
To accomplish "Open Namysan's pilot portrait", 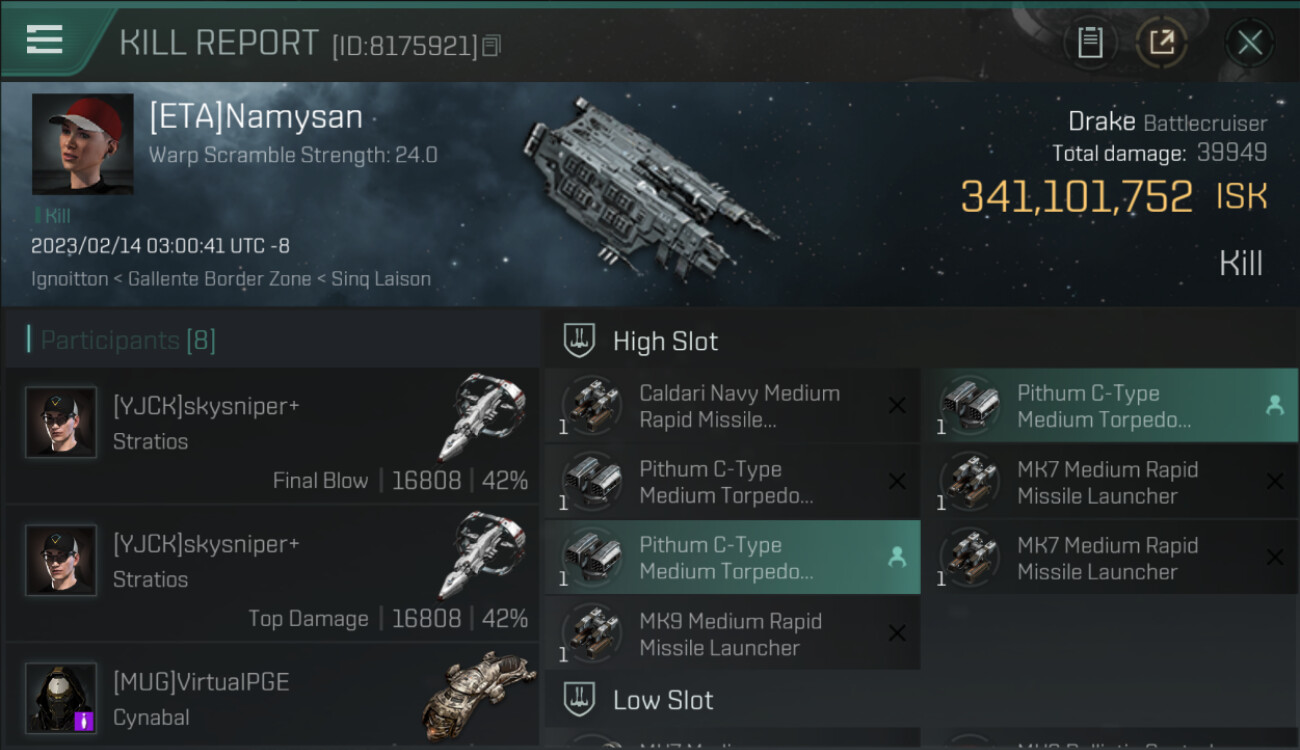I will [x=83, y=144].
